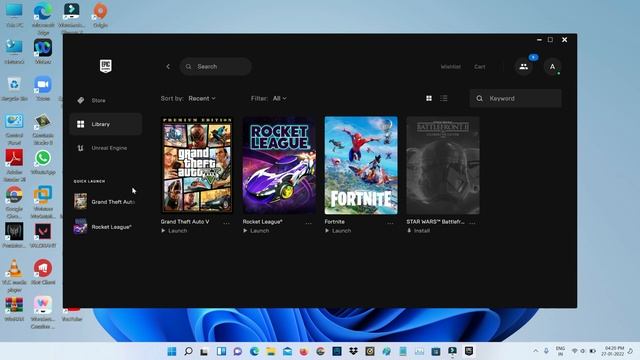Open the Recycle Bin desktop icon
This screenshot has height=360, width=640.
coord(14,89)
